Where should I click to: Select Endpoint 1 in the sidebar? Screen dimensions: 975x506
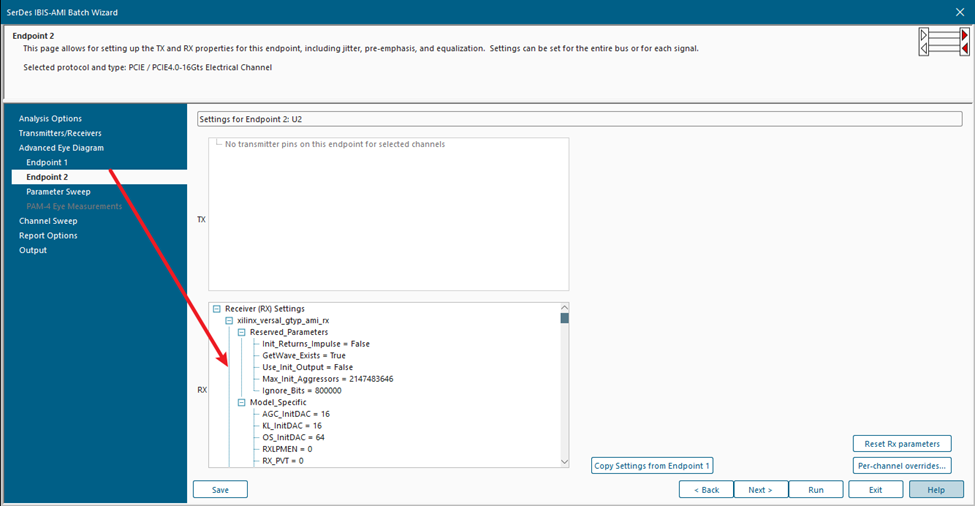(47, 162)
